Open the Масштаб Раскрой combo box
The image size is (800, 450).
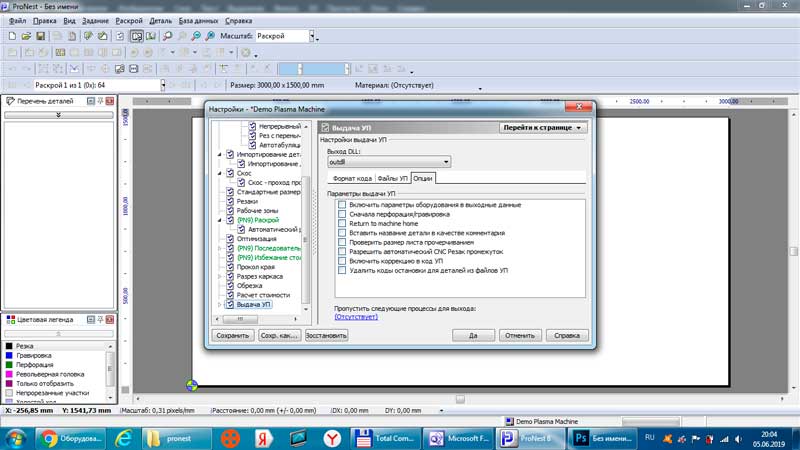312,36
